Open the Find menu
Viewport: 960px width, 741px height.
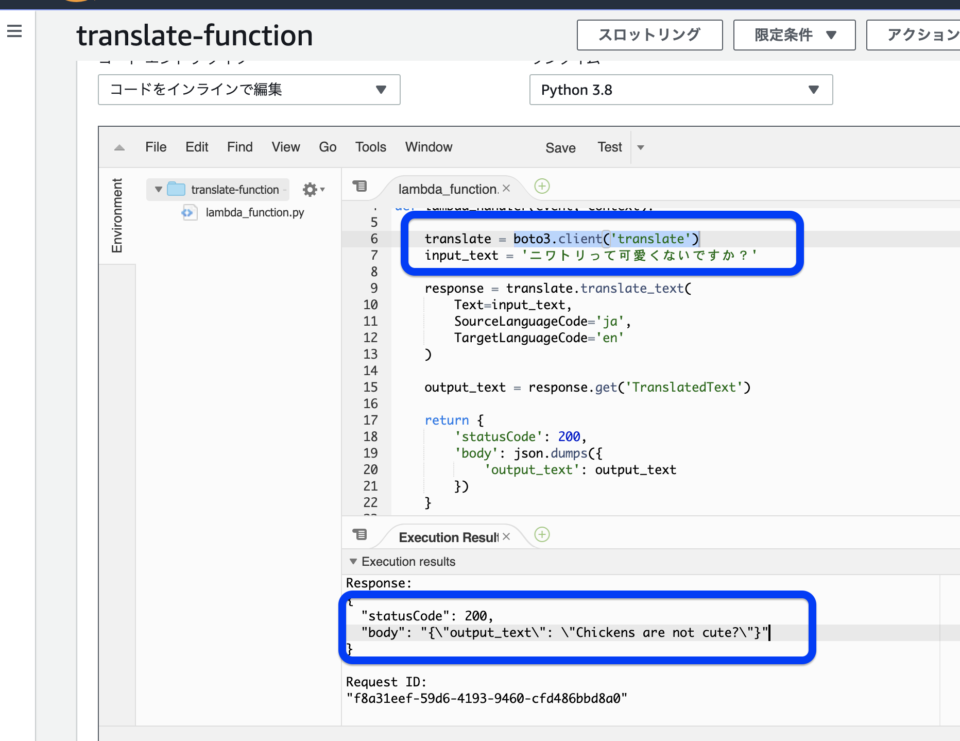pos(239,147)
